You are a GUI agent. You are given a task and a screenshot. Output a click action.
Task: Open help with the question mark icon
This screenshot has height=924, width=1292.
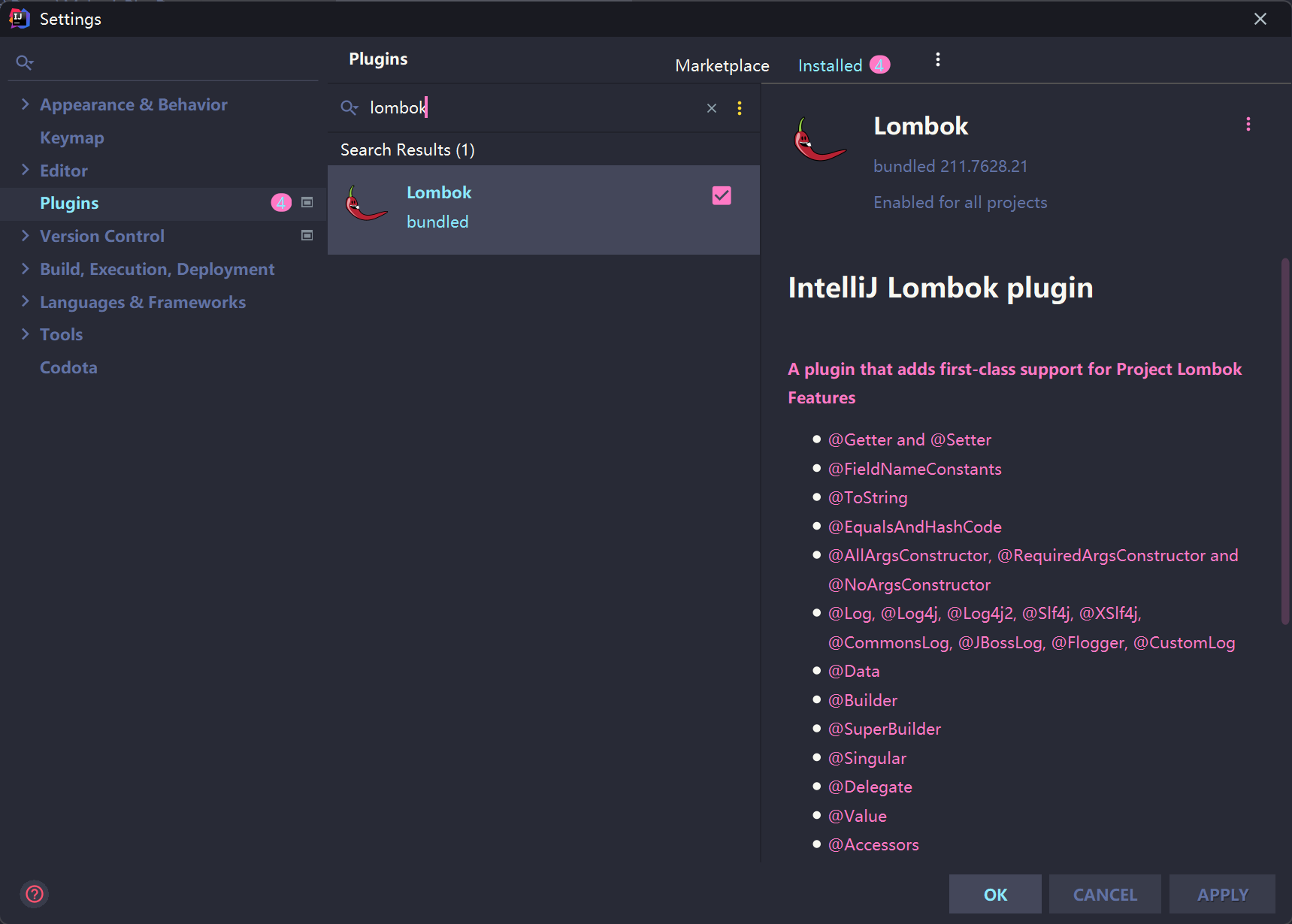(35, 894)
